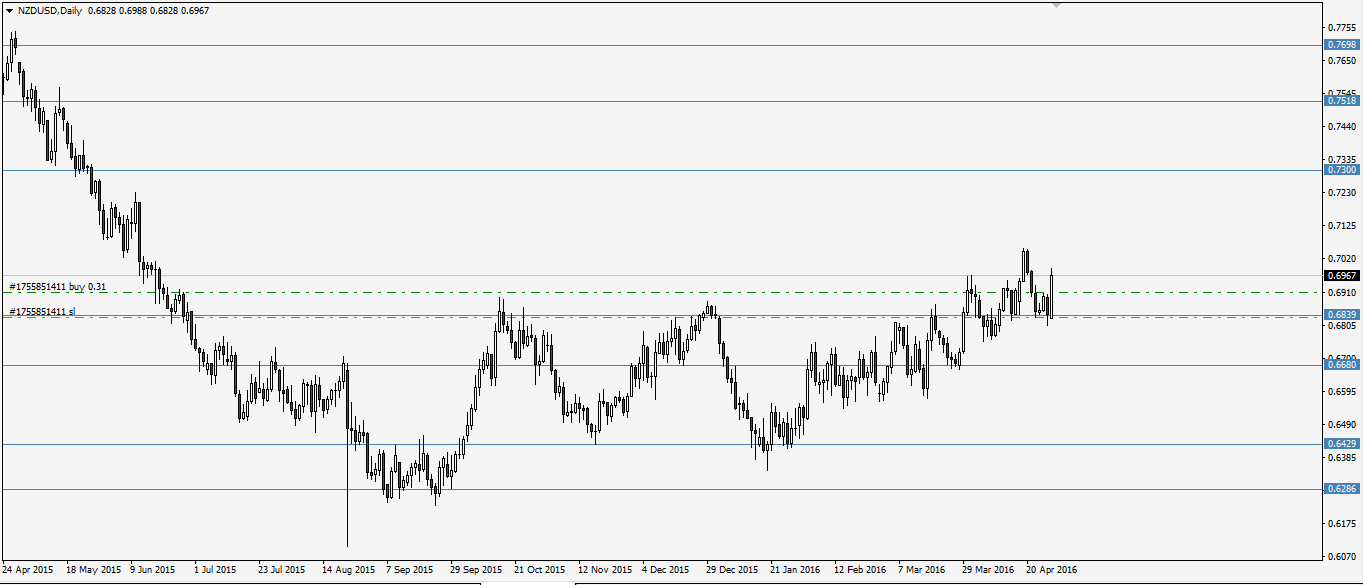Click the 21 Oct 2015 date label
1363x585 pixels.
540,569
